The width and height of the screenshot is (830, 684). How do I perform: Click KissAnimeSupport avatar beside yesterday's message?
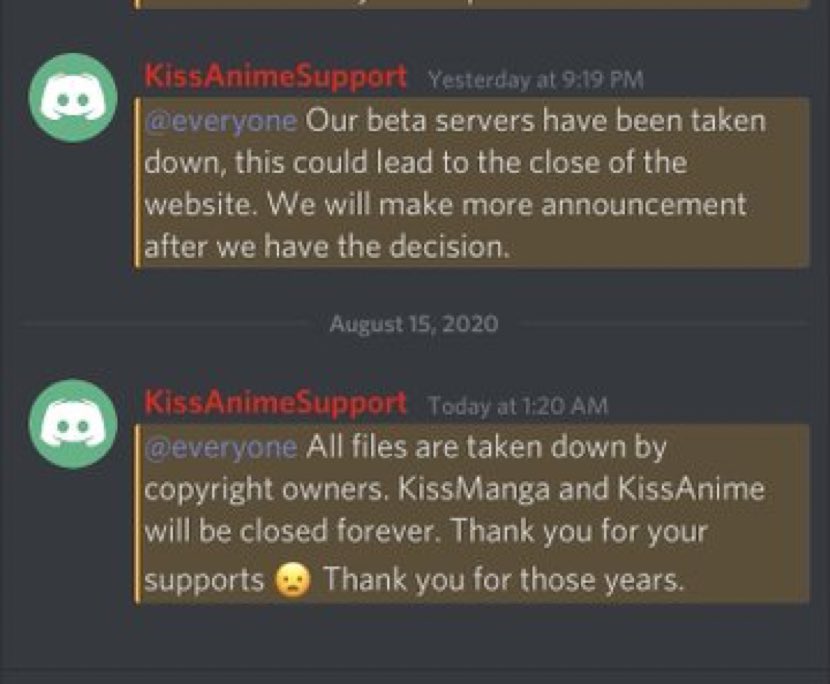coord(74,99)
